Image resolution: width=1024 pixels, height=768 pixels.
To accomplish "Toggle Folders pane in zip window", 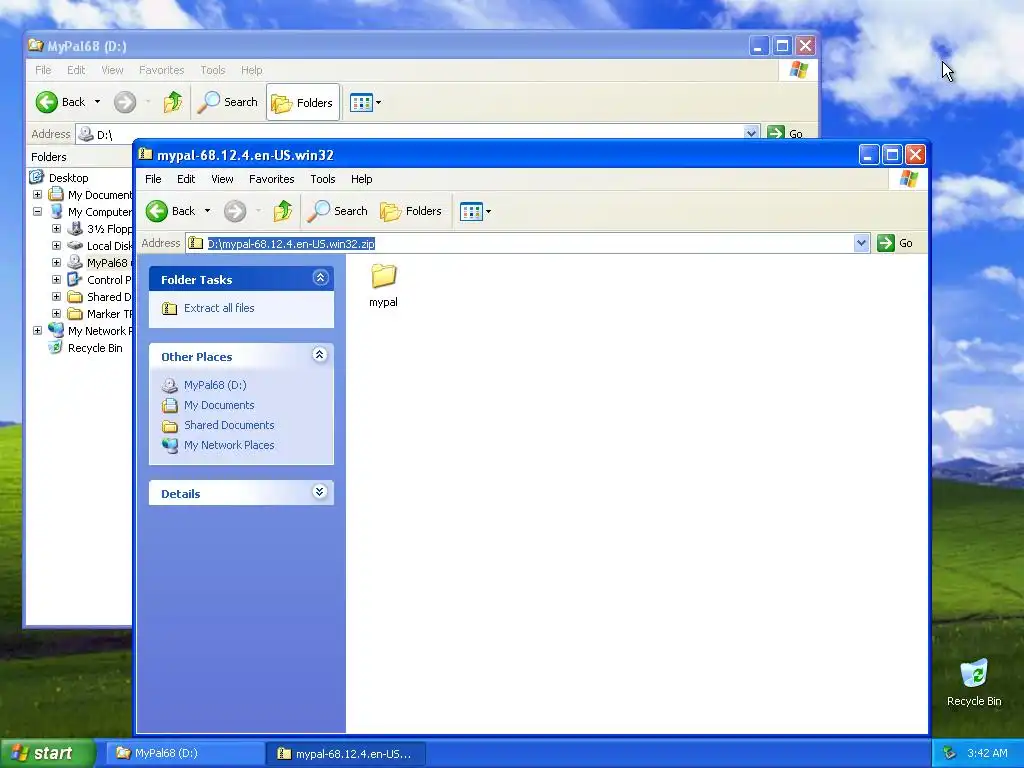I will 411,211.
